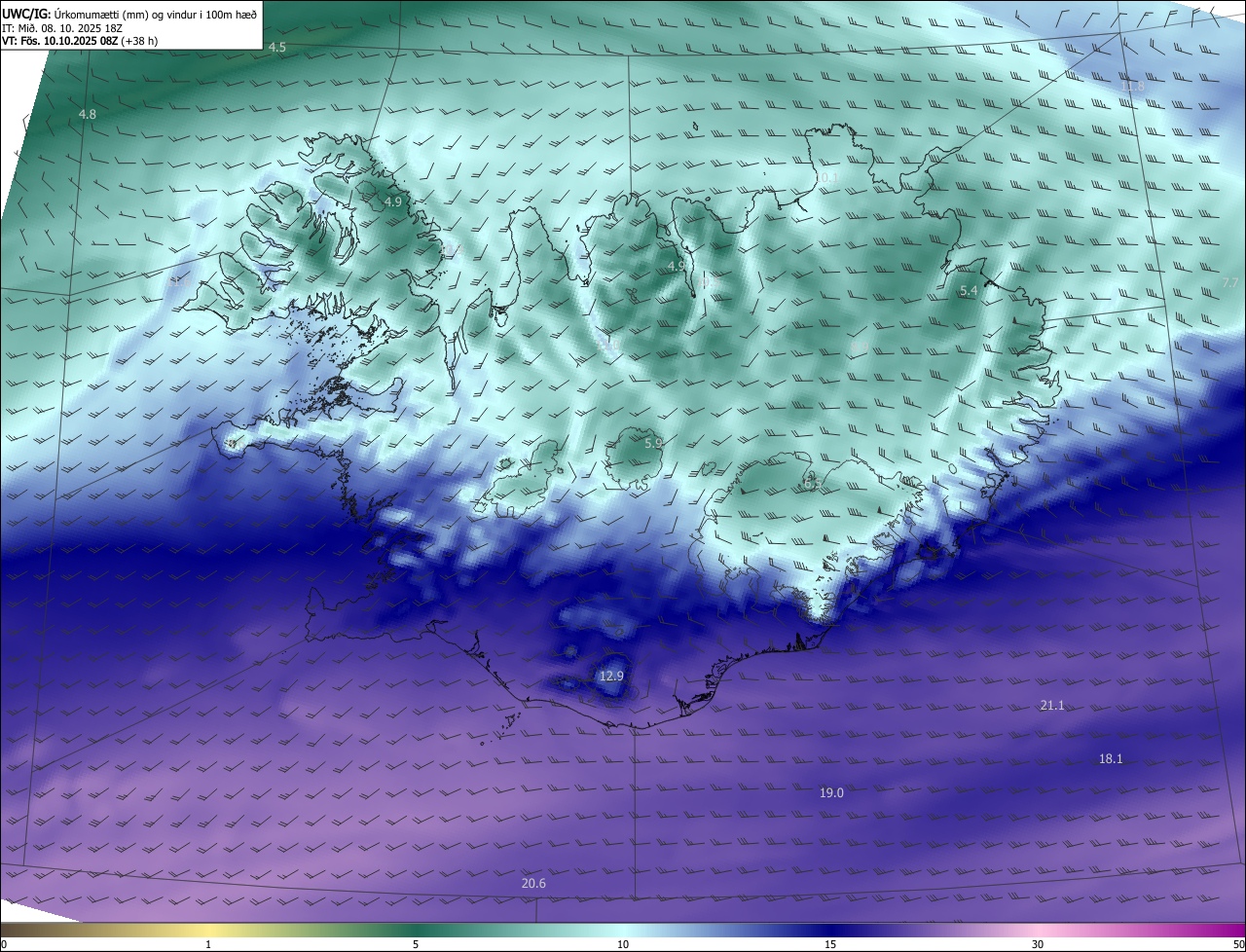
Task: Click the 5 label on the colorbar
Action: click(x=416, y=944)
